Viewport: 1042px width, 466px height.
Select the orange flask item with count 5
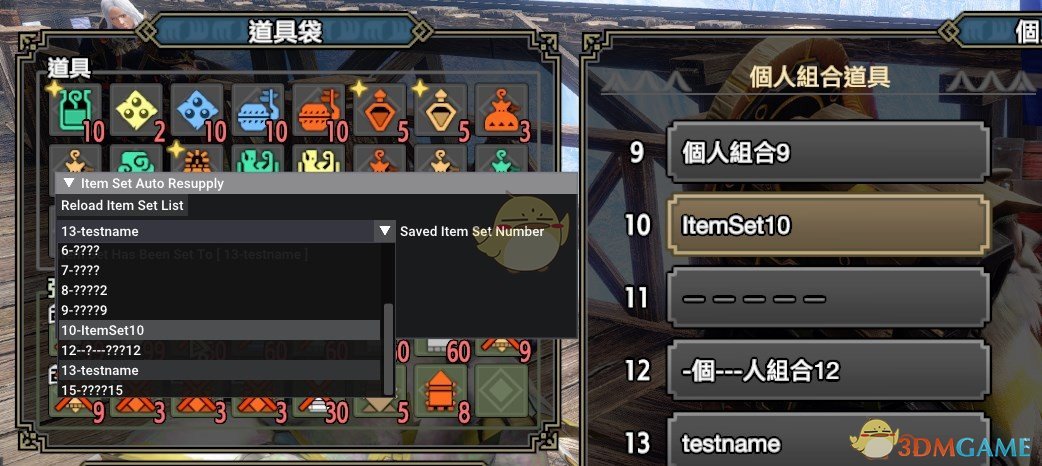[x=380, y=110]
